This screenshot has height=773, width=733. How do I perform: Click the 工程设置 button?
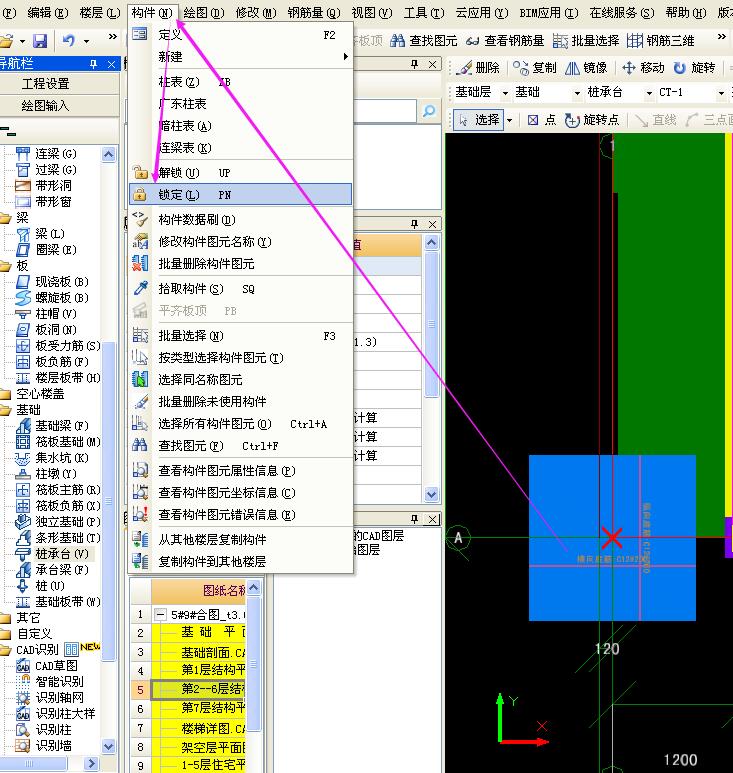point(45,84)
